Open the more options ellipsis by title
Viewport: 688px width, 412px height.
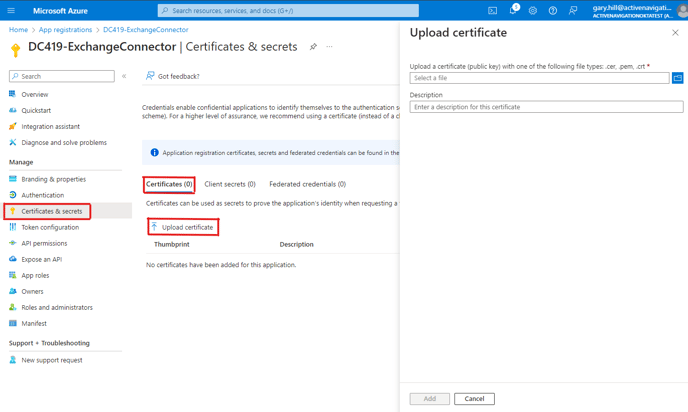[330, 47]
